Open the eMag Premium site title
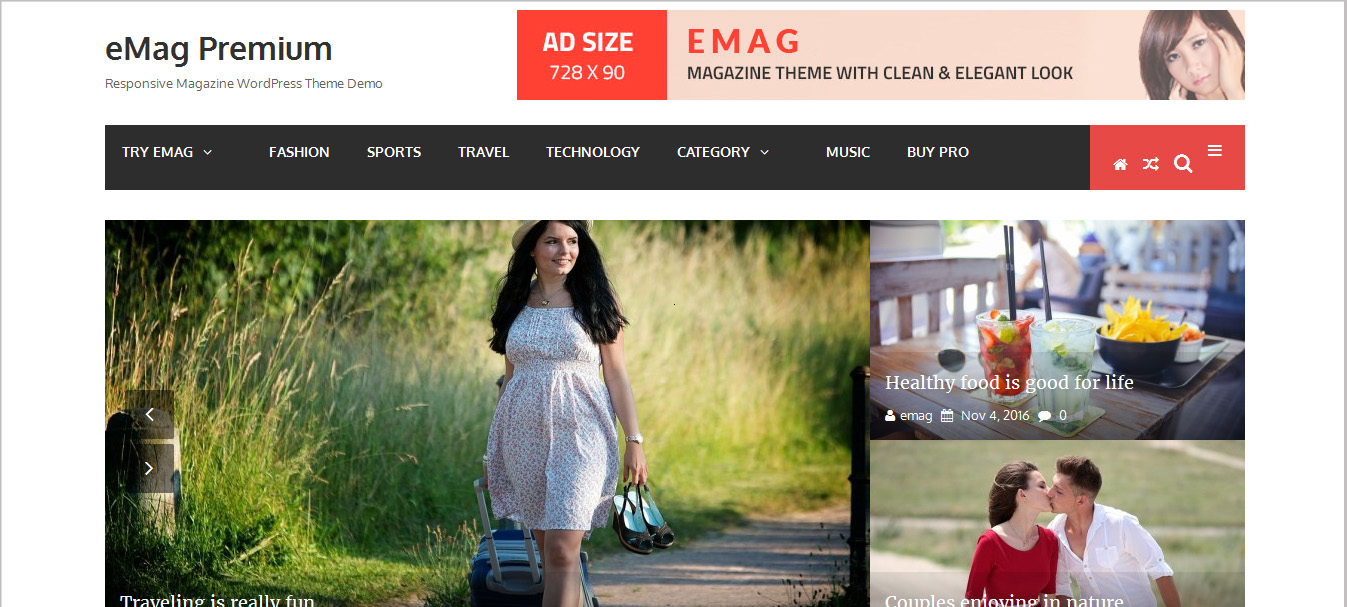This screenshot has width=1347, height=607. click(218, 48)
